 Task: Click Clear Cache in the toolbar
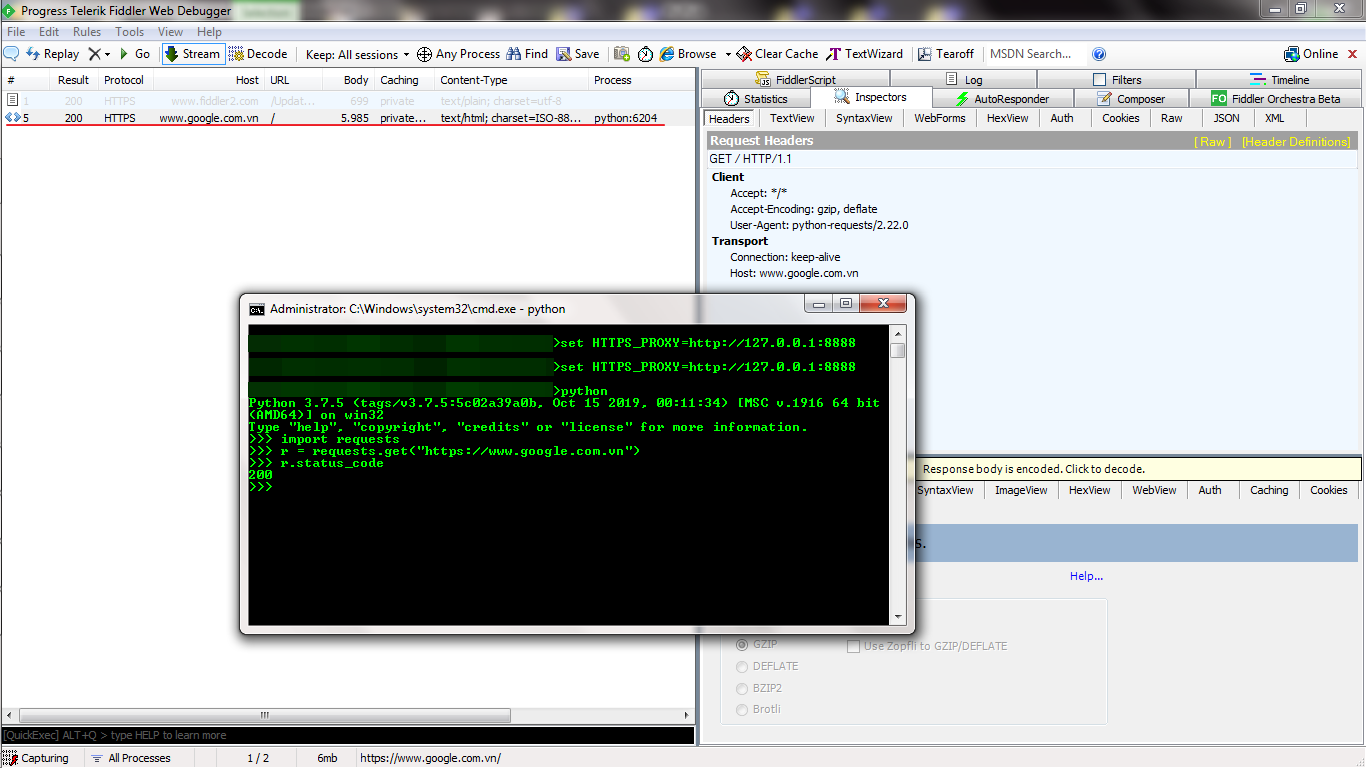[777, 54]
